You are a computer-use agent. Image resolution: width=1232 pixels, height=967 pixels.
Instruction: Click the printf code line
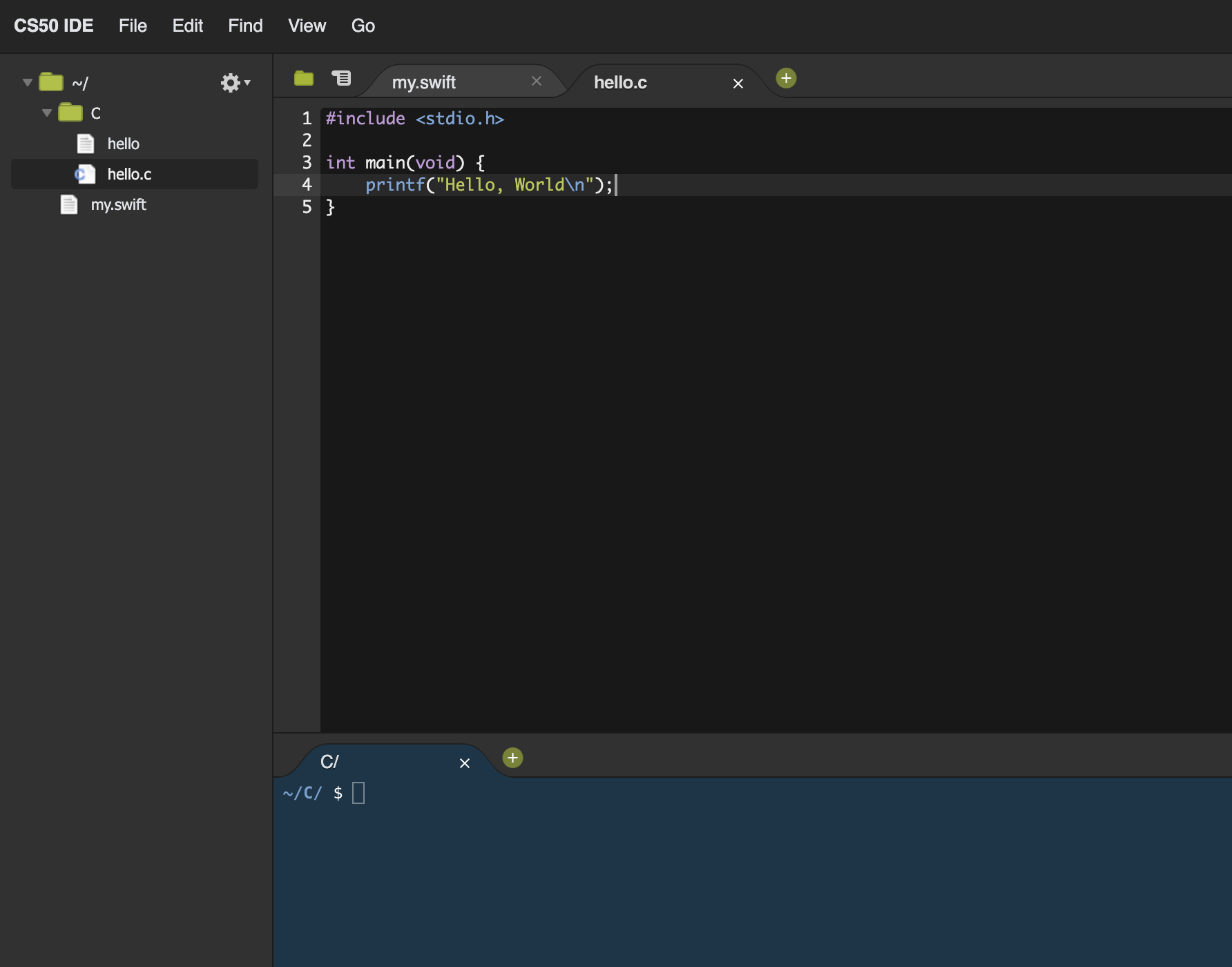pyautogui.click(x=489, y=184)
